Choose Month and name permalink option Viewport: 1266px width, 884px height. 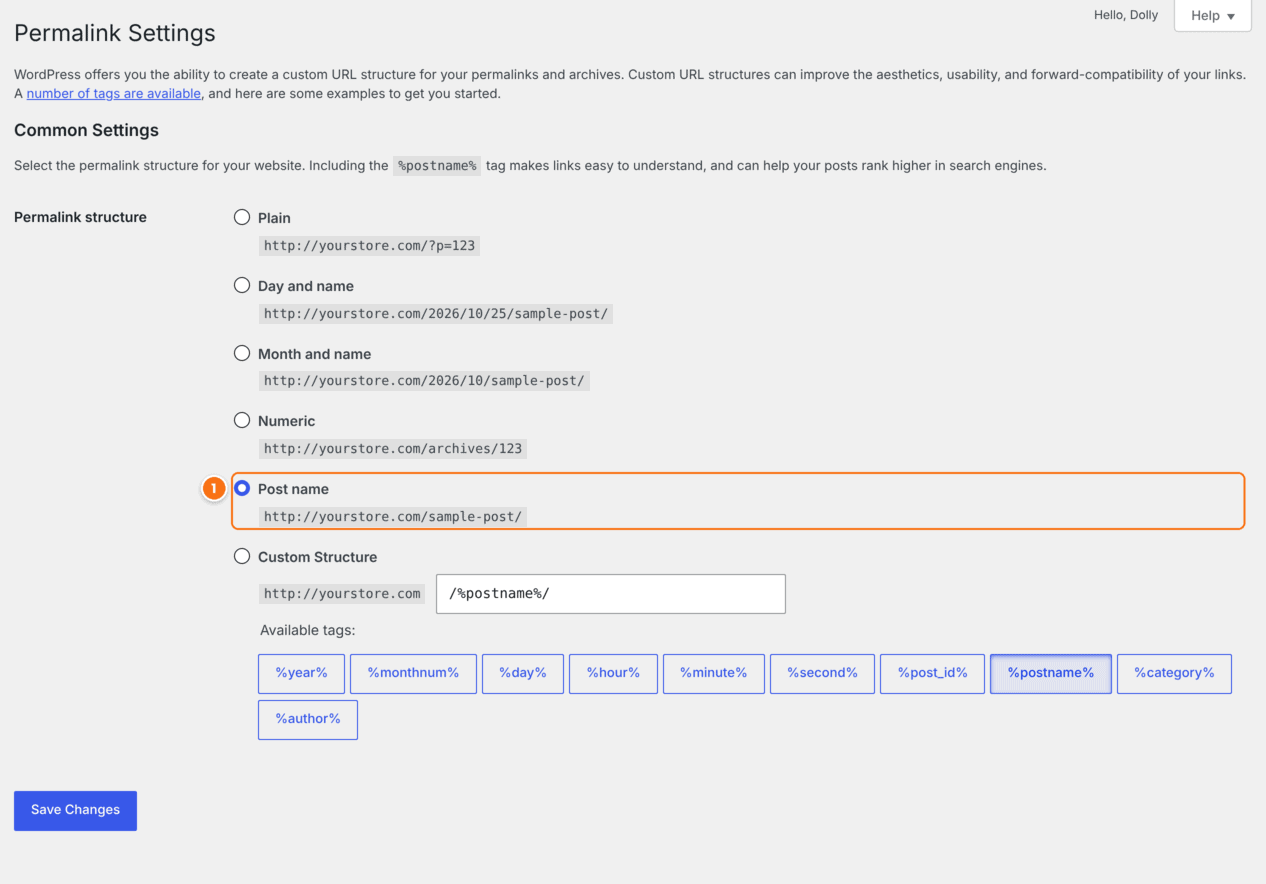click(242, 353)
